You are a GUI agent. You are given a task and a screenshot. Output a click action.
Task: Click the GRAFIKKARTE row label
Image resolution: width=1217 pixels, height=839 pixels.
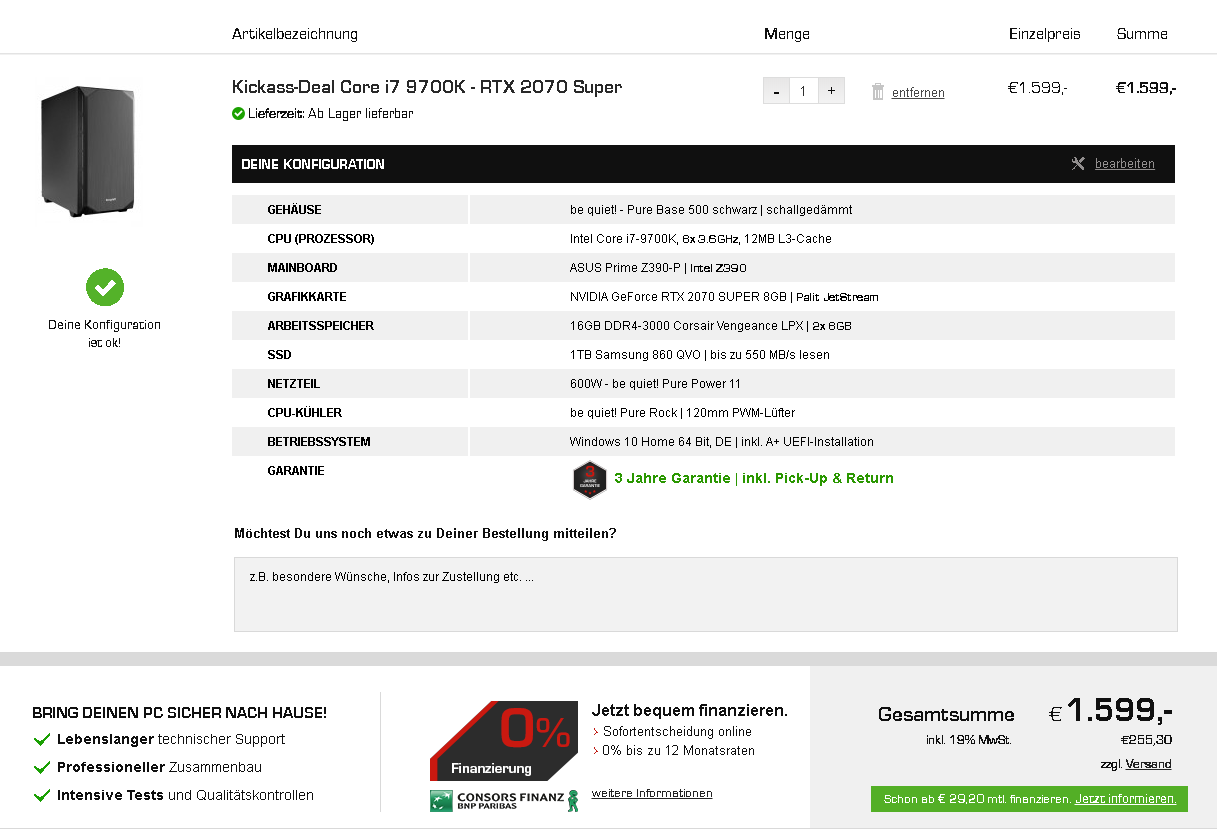click(x=307, y=297)
